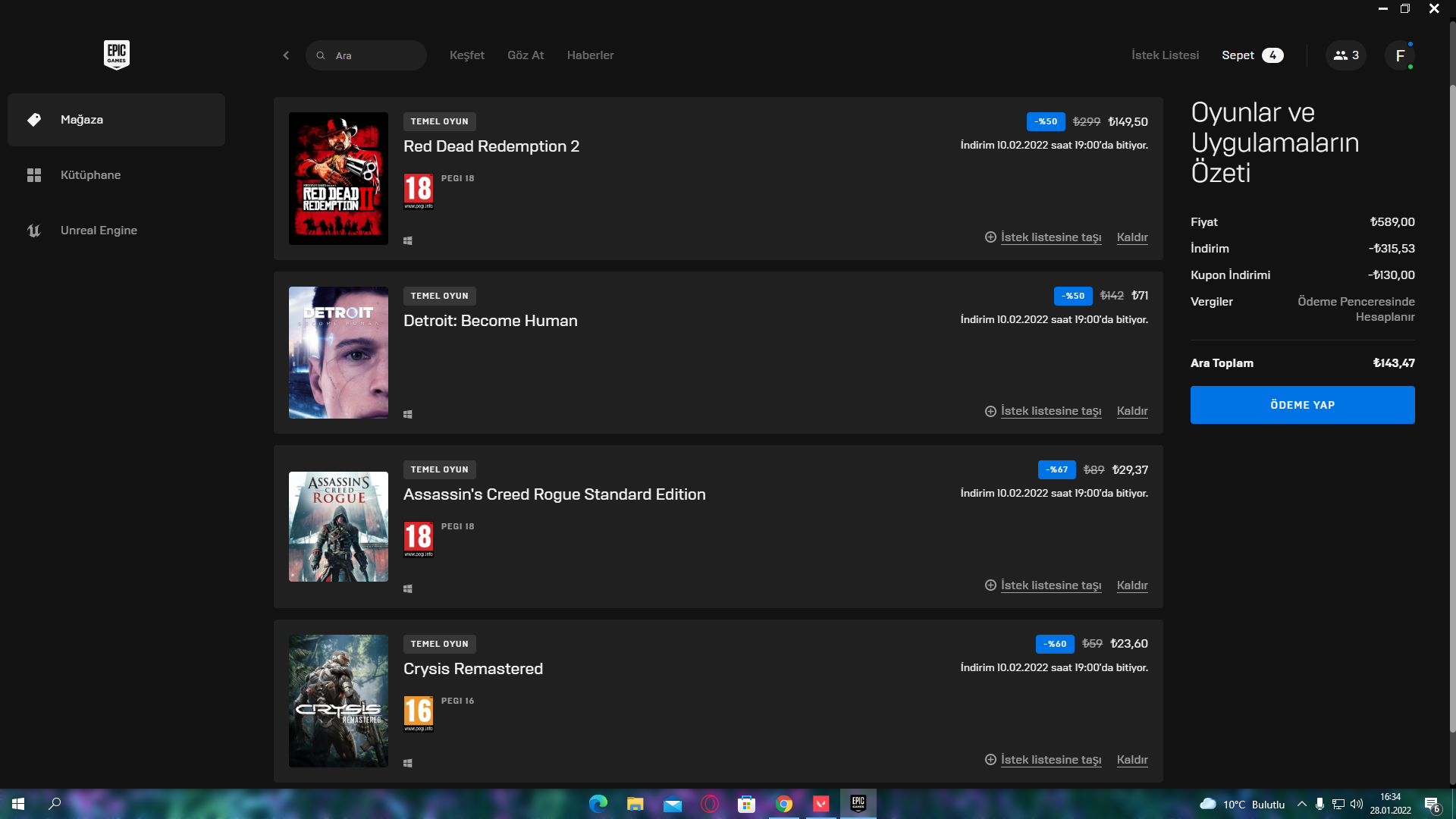Show hidden system tray icons chevron
Viewport: 1456px width, 819px height.
[1301, 804]
